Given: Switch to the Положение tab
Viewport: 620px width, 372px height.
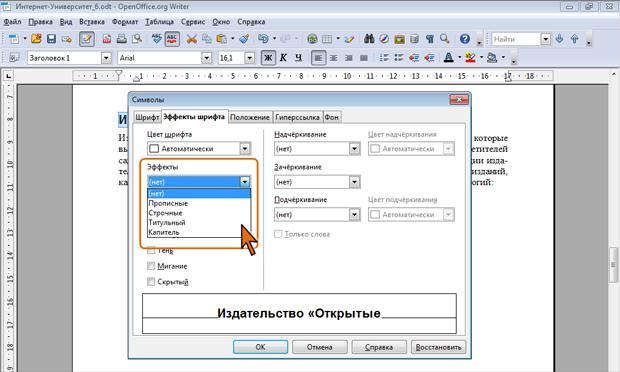Looking at the screenshot, I should click(x=250, y=117).
